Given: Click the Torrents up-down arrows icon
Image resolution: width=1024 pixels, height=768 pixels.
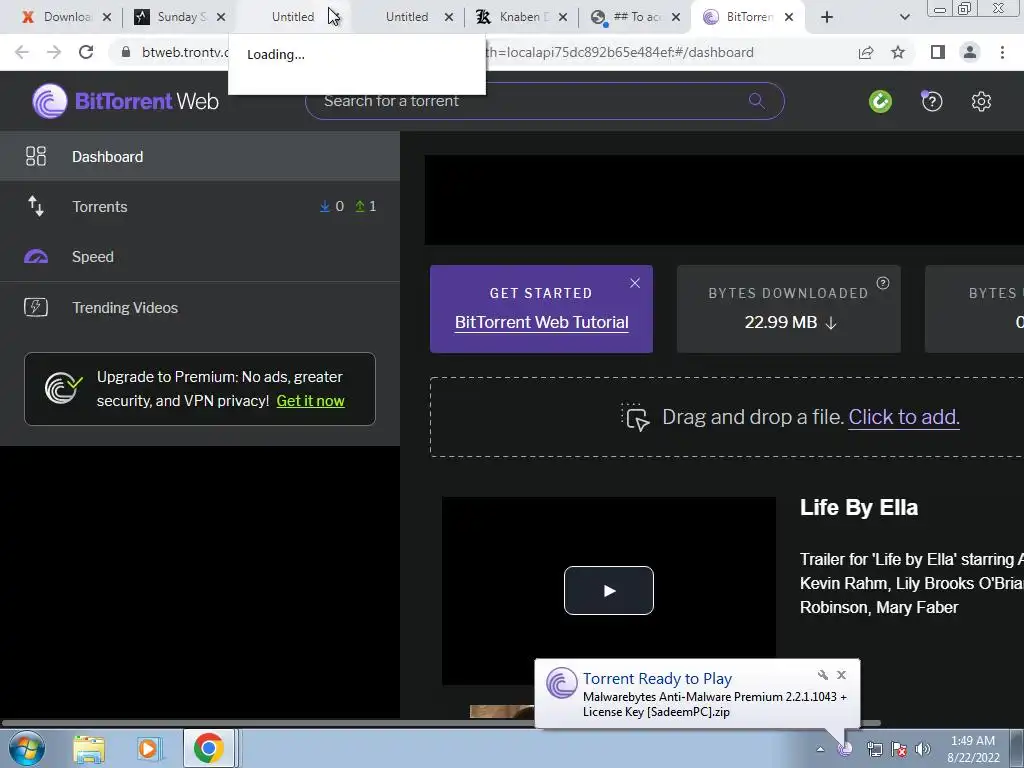Looking at the screenshot, I should point(36,206).
